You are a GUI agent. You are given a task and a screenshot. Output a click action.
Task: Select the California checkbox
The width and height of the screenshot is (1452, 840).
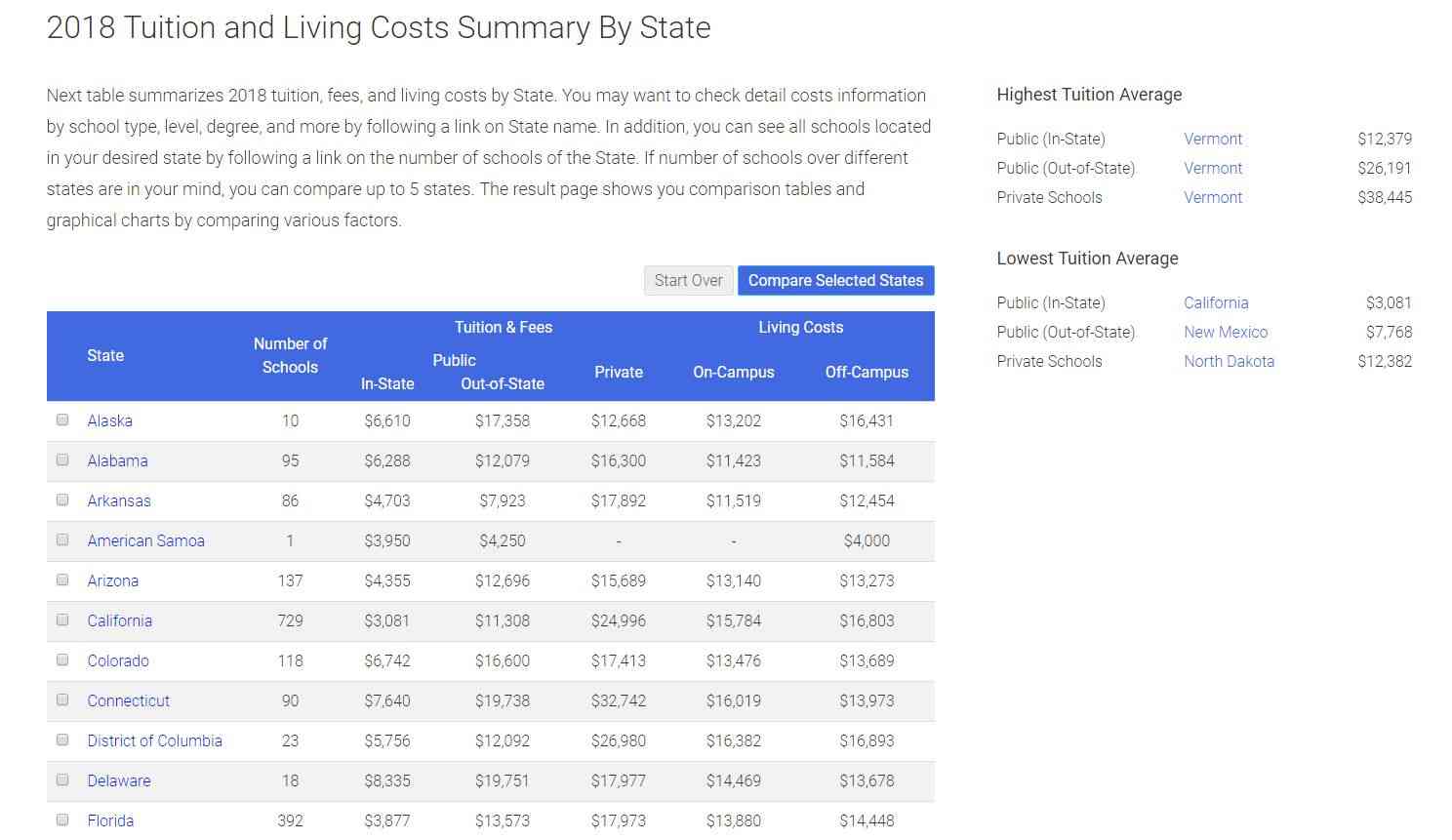[x=62, y=620]
